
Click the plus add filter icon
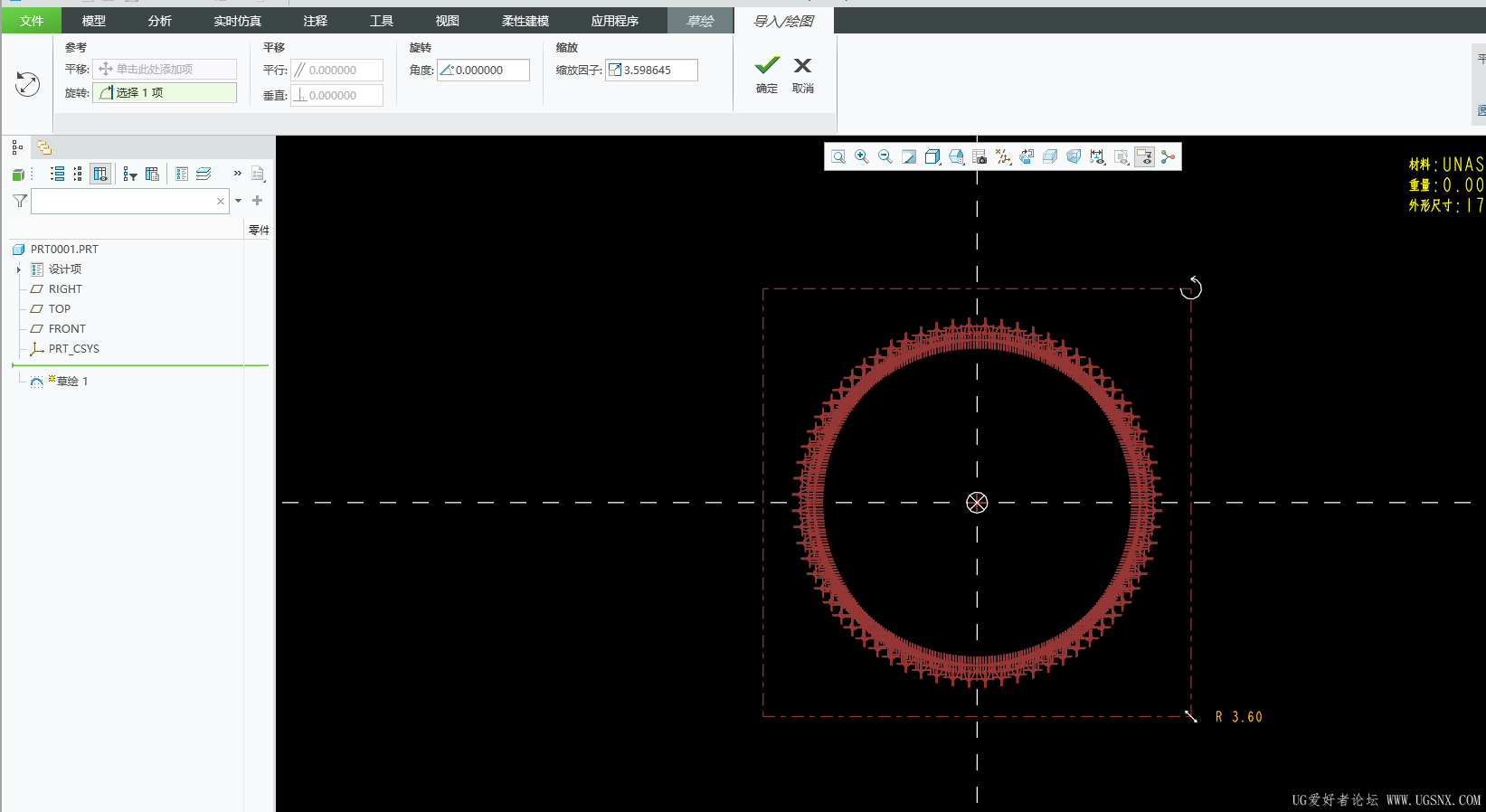(257, 201)
